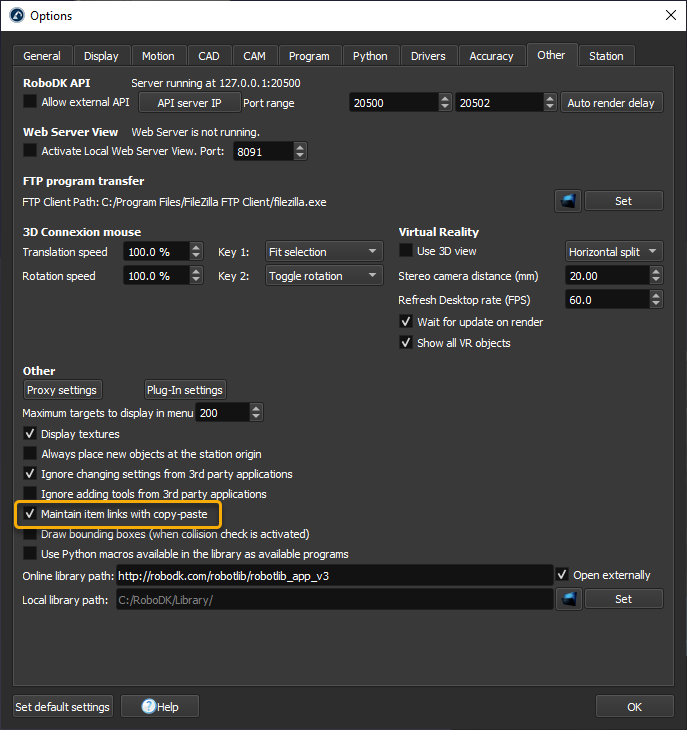This screenshot has width=687, height=730.
Task: Click the RoboDK logo in title bar
Action: (x=16, y=16)
